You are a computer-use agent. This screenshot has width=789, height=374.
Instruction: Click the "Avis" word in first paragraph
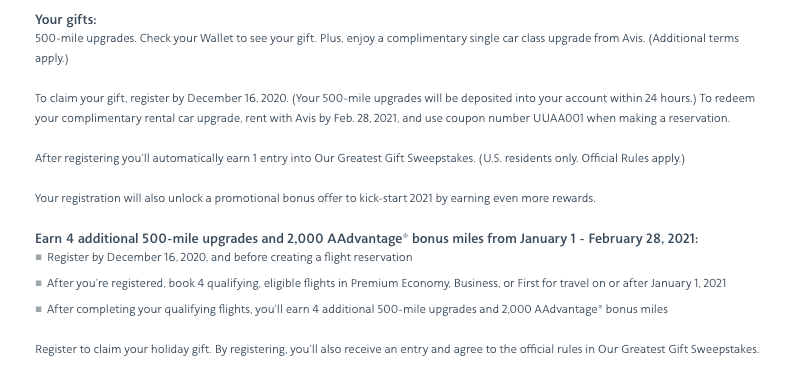(x=633, y=38)
